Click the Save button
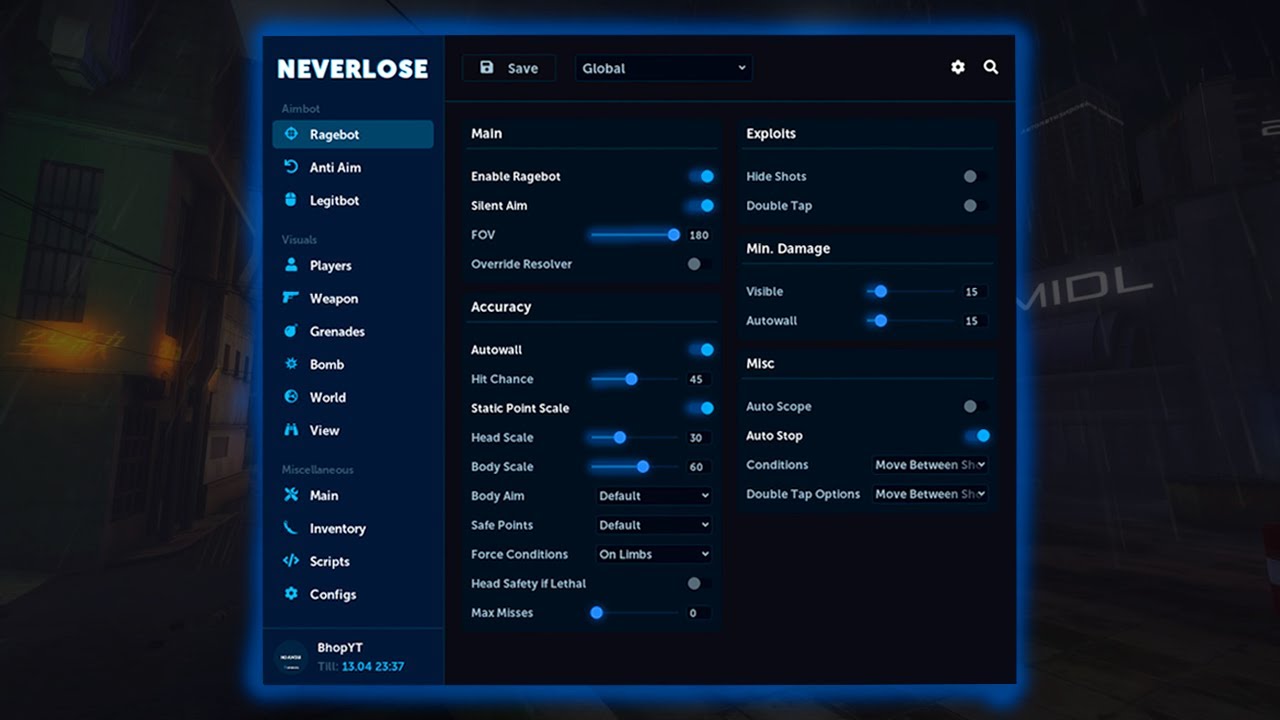 (x=509, y=68)
